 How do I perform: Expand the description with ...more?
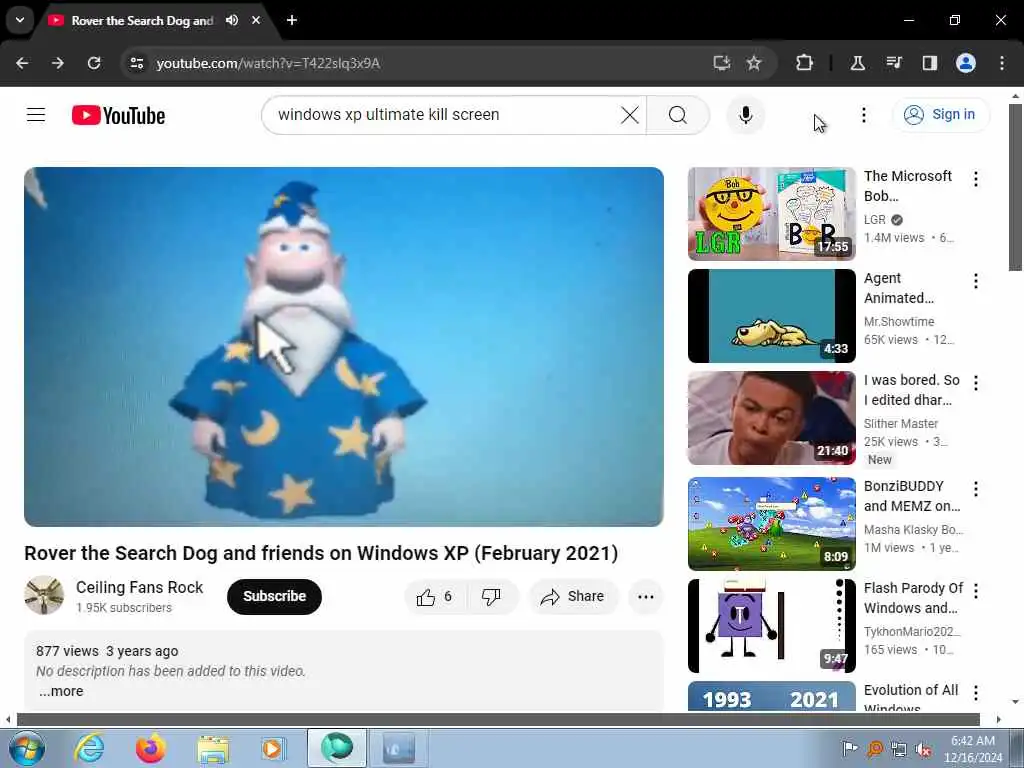click(61, 691)
